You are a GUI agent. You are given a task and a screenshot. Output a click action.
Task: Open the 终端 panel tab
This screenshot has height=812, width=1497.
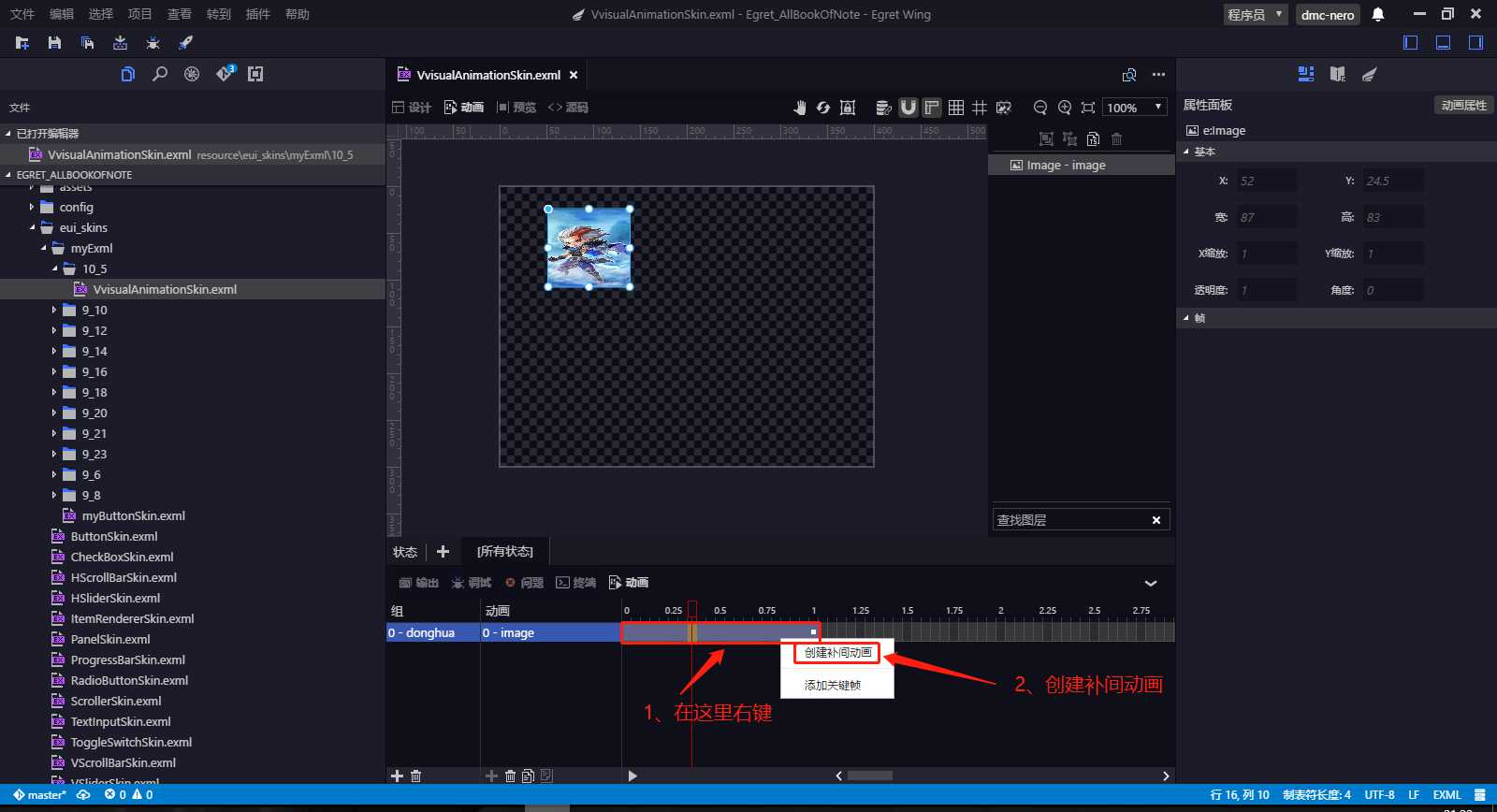[x=576, y=583]
